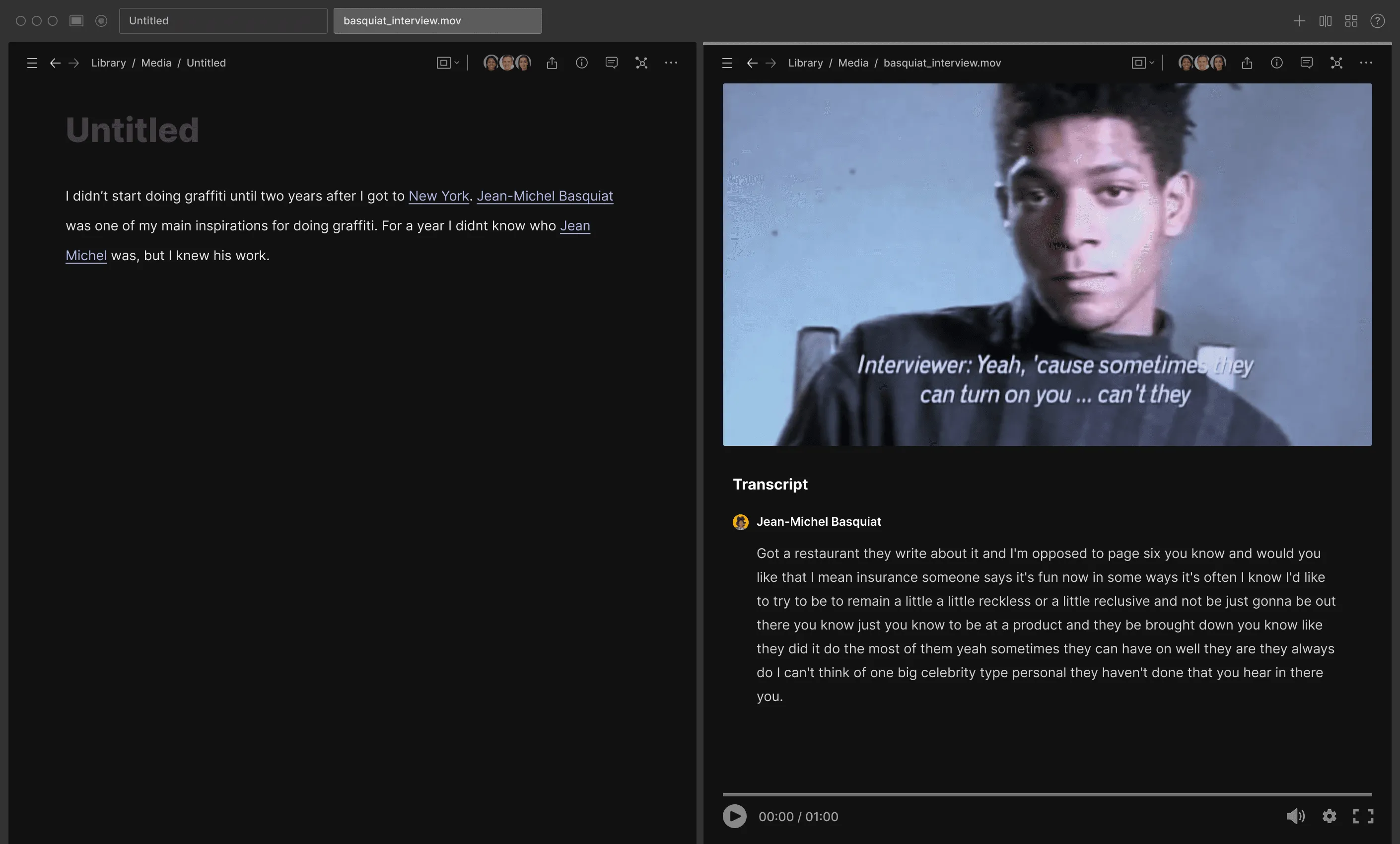1400x844 pixels.
Task: Click the record circle icon in title bar
Action: point(101,21)
